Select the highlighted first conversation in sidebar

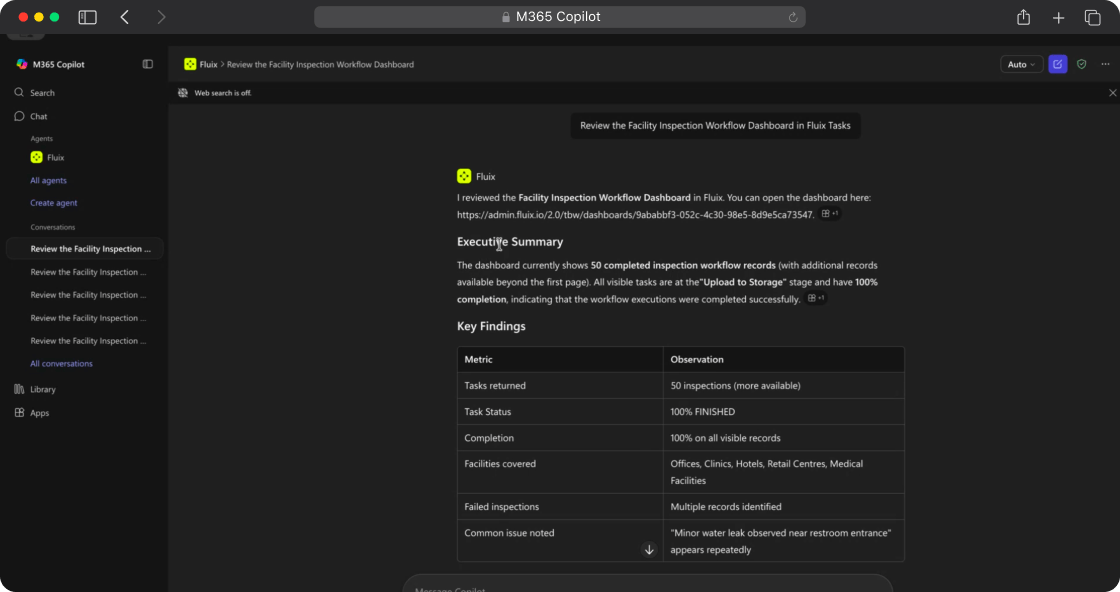pyautogui.click(x=85, y=249)
